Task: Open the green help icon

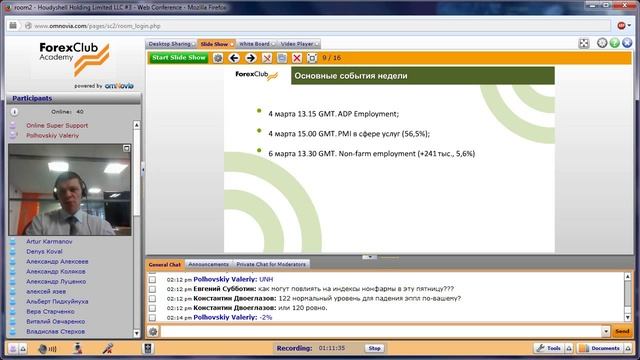Action: click(x=614, y=43)
